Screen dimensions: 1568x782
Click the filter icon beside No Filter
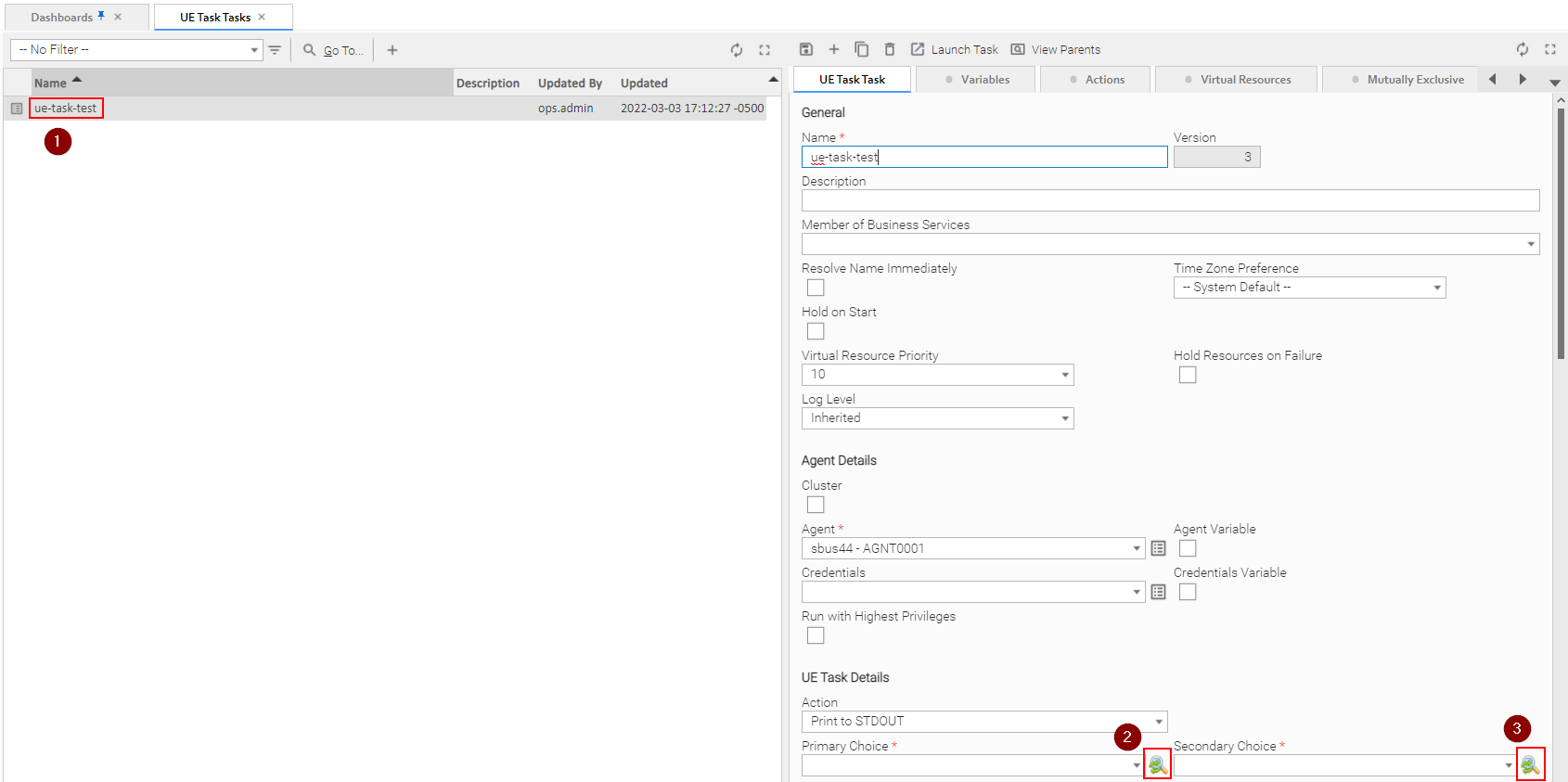coord(275,50)
